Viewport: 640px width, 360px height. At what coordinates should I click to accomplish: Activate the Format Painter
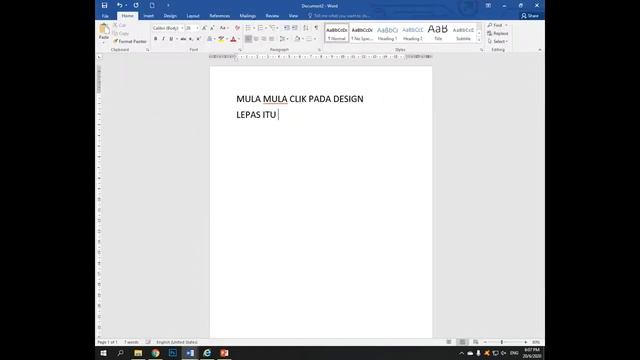point(130,41)
